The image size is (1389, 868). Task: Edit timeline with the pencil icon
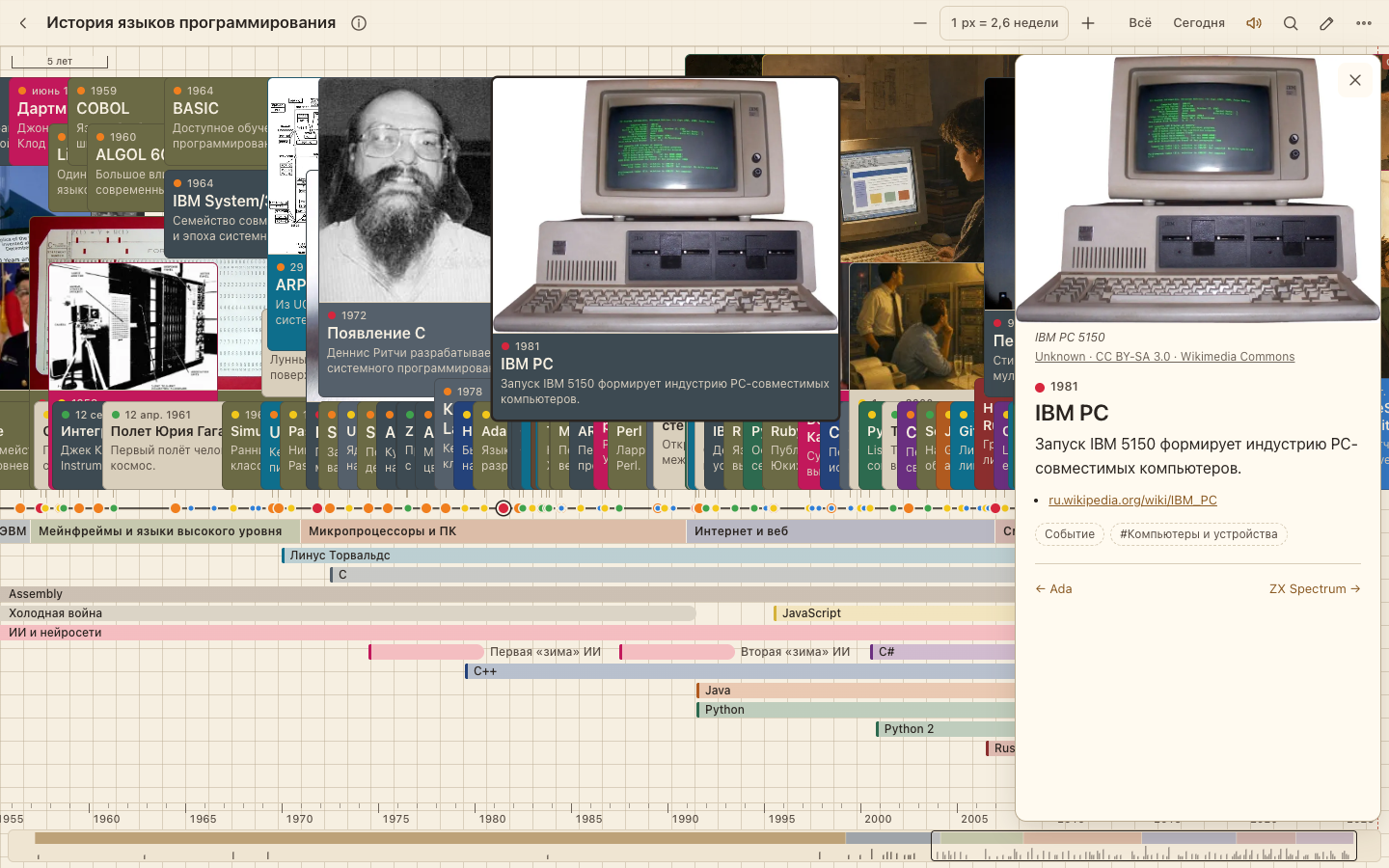[x=1327, y=23]
